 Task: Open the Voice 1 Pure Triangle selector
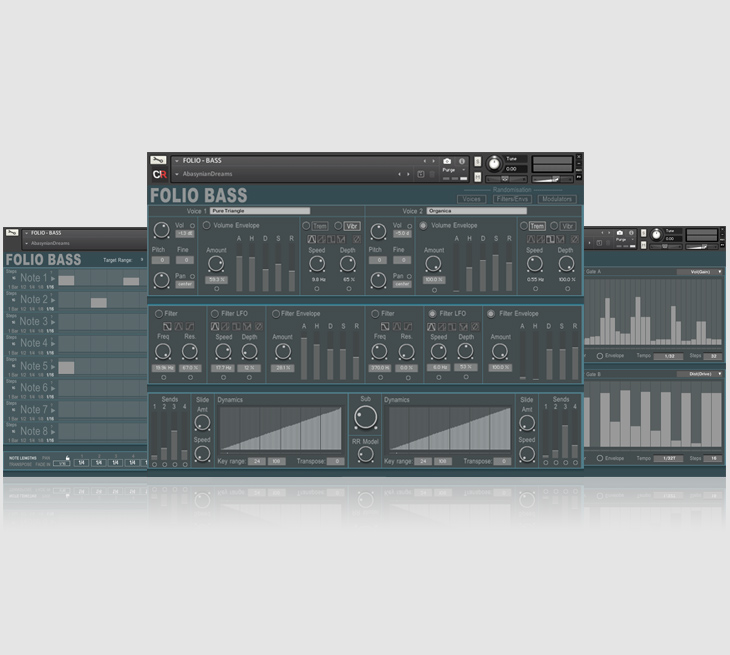(x=260, y=211)
